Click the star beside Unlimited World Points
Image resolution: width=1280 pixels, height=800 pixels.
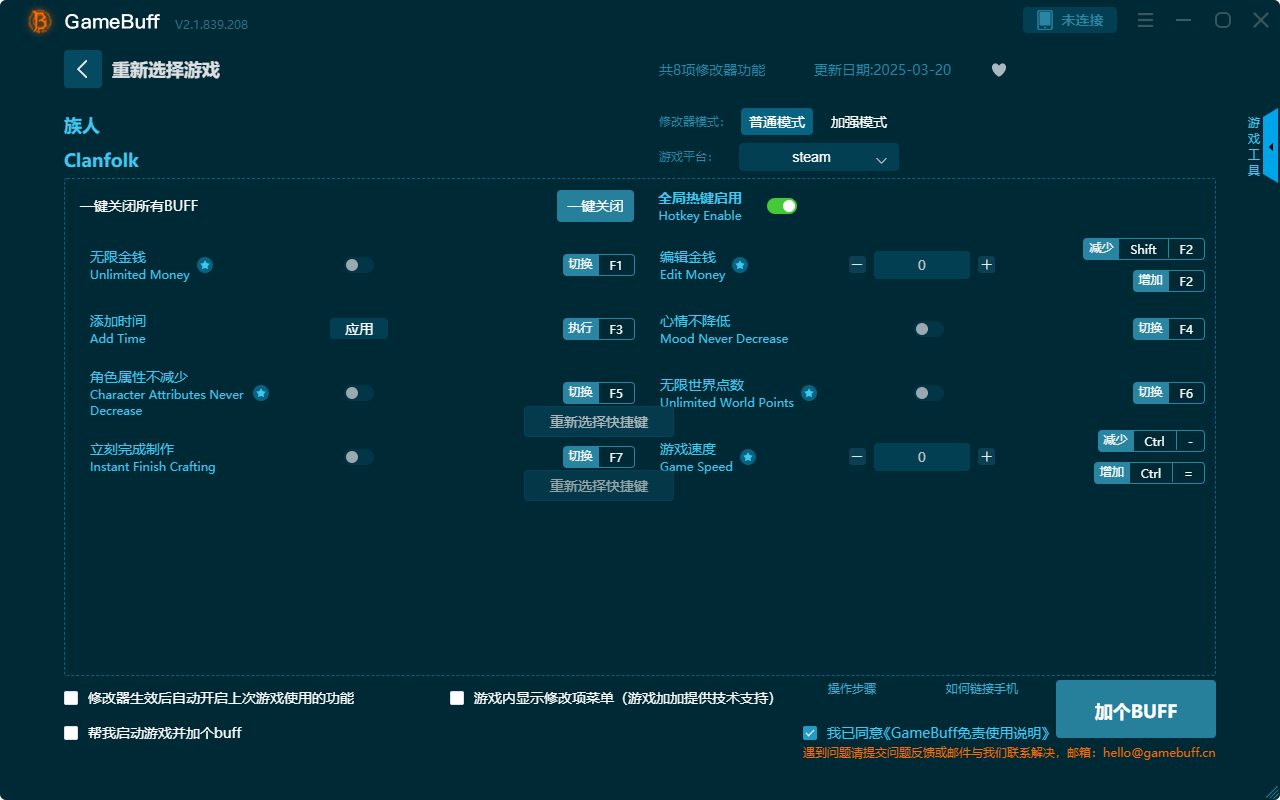809,393
